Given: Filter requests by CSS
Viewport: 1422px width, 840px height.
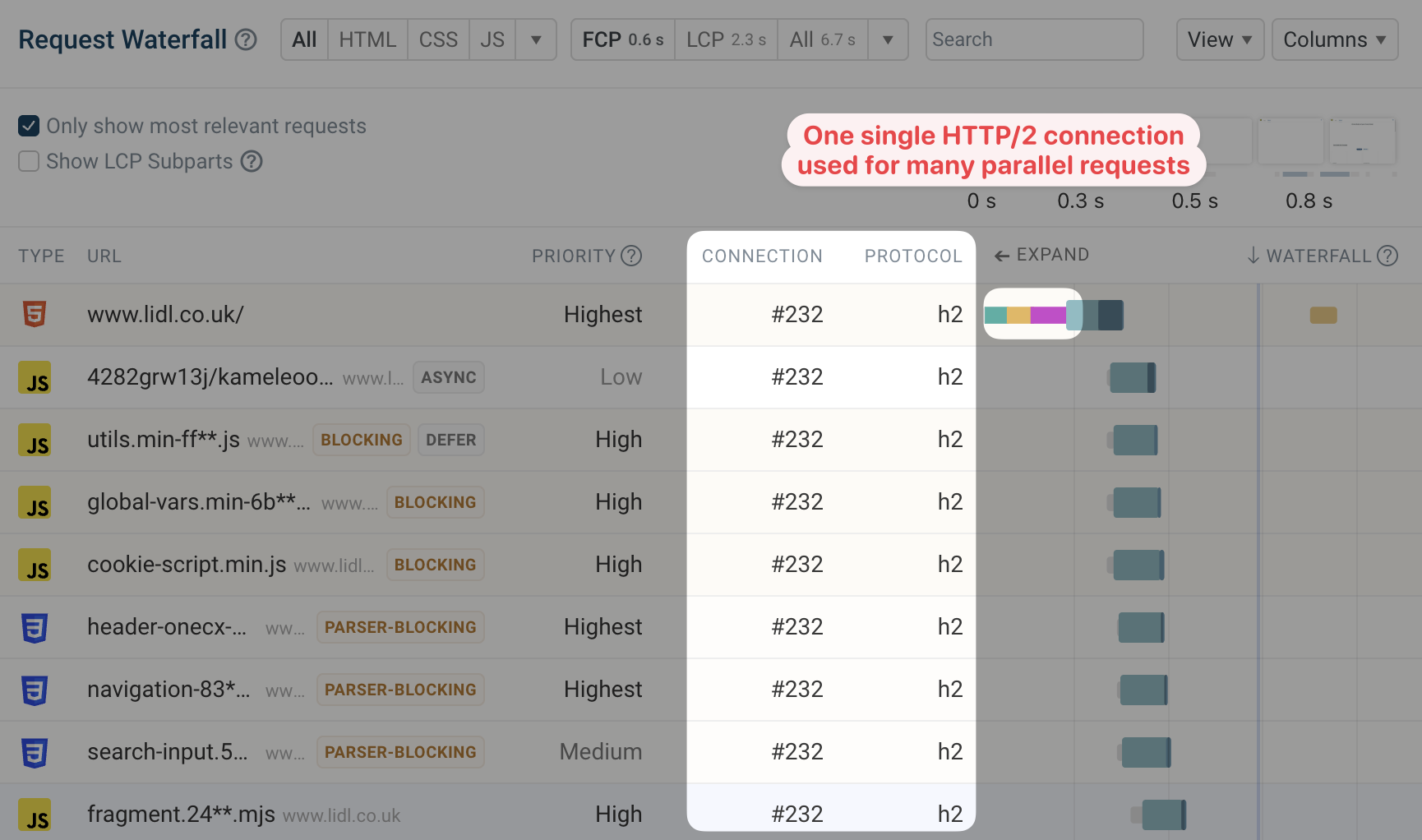Looking at the screenshot, I should pos(438,39).
